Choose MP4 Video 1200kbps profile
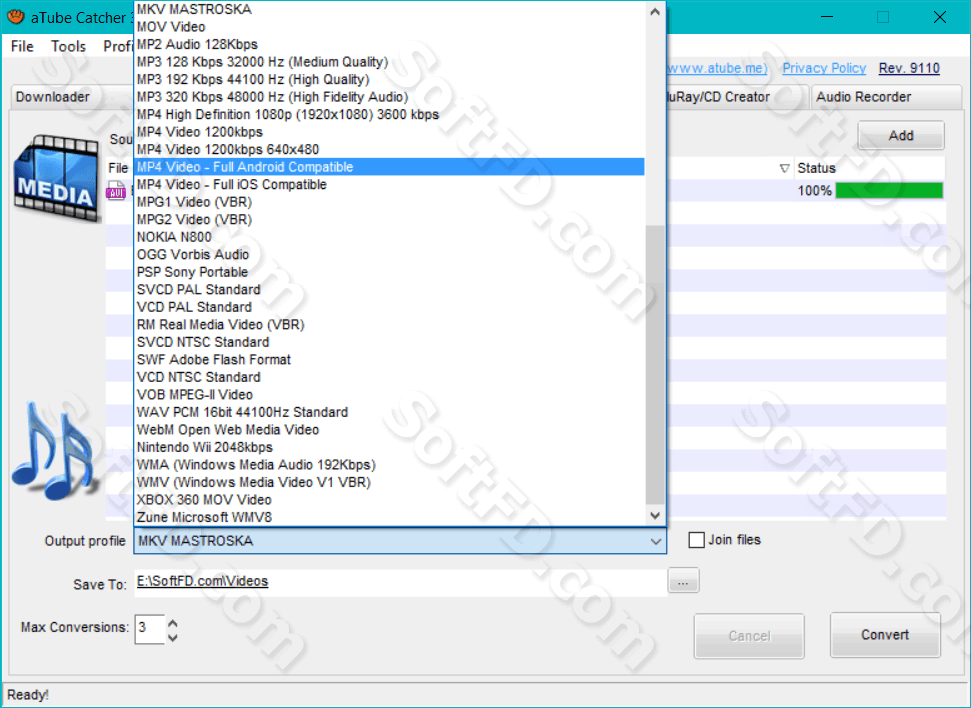Screen dimensions: 971x708 pos(390,132)
